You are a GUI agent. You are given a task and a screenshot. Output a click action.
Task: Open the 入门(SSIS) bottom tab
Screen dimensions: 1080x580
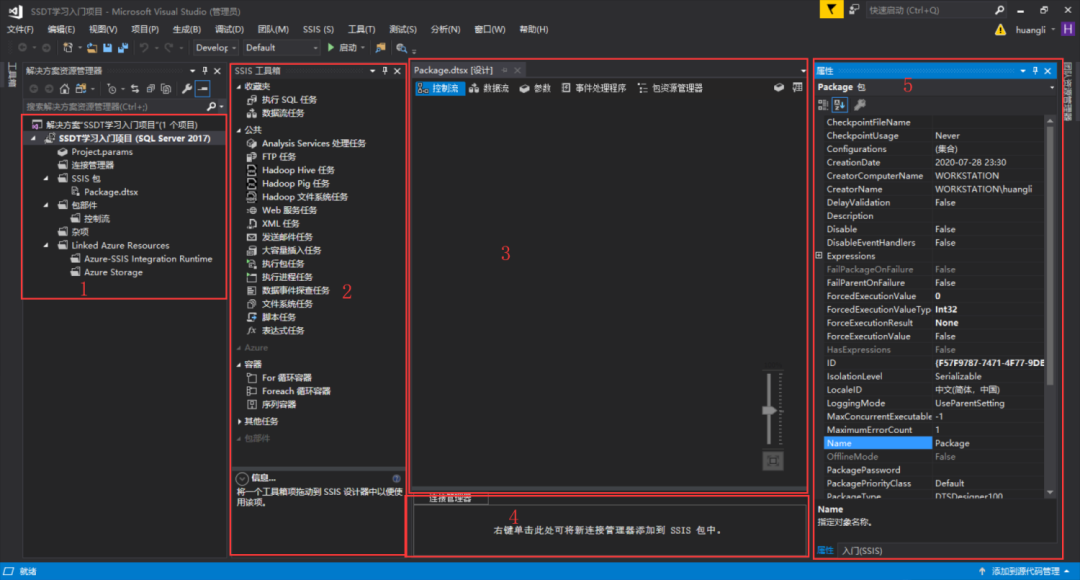862,551
